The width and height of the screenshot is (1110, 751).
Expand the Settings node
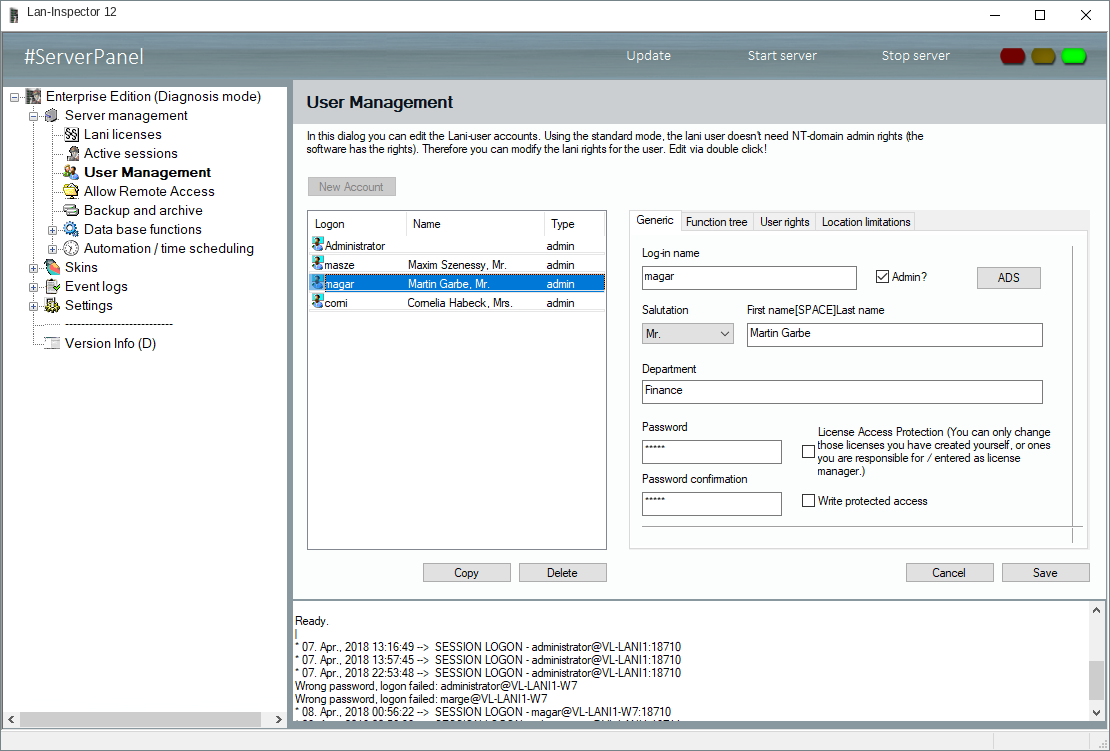click(x=33, y=306)
